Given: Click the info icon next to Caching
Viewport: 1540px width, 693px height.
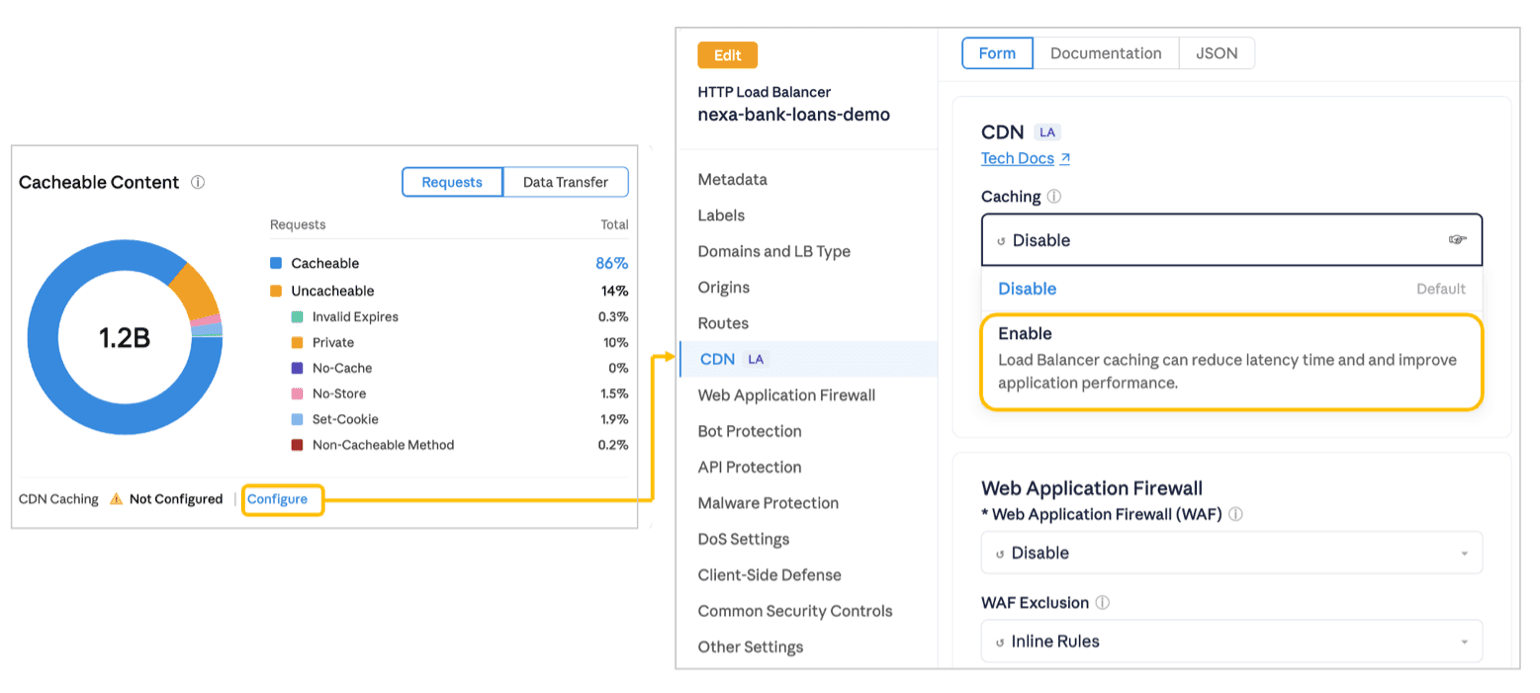Looking at the screenshot, I should coord(1052,197).
